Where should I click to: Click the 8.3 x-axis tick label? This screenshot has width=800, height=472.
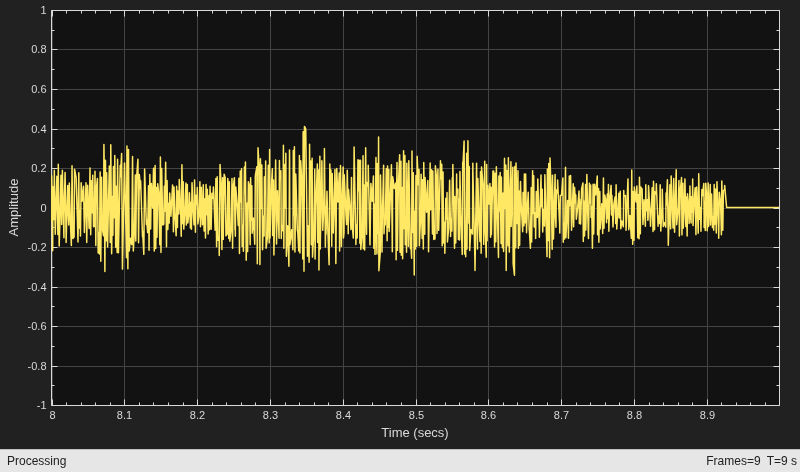point(270,415)
